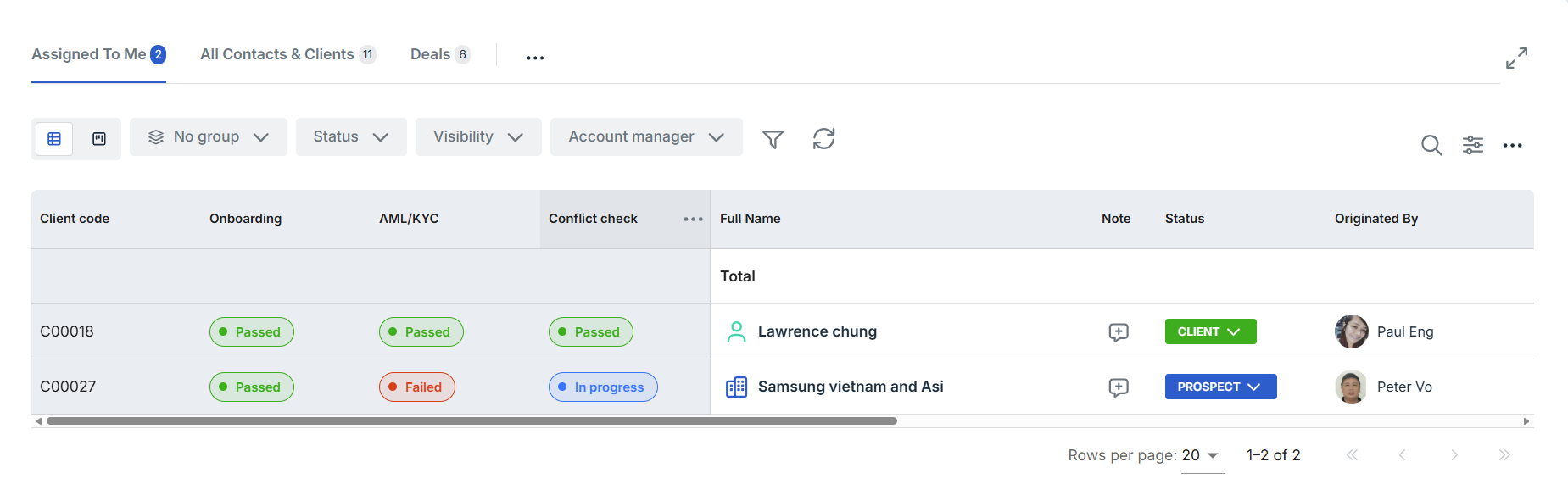Switch to kanban board view icon

(x=99, y=138)
